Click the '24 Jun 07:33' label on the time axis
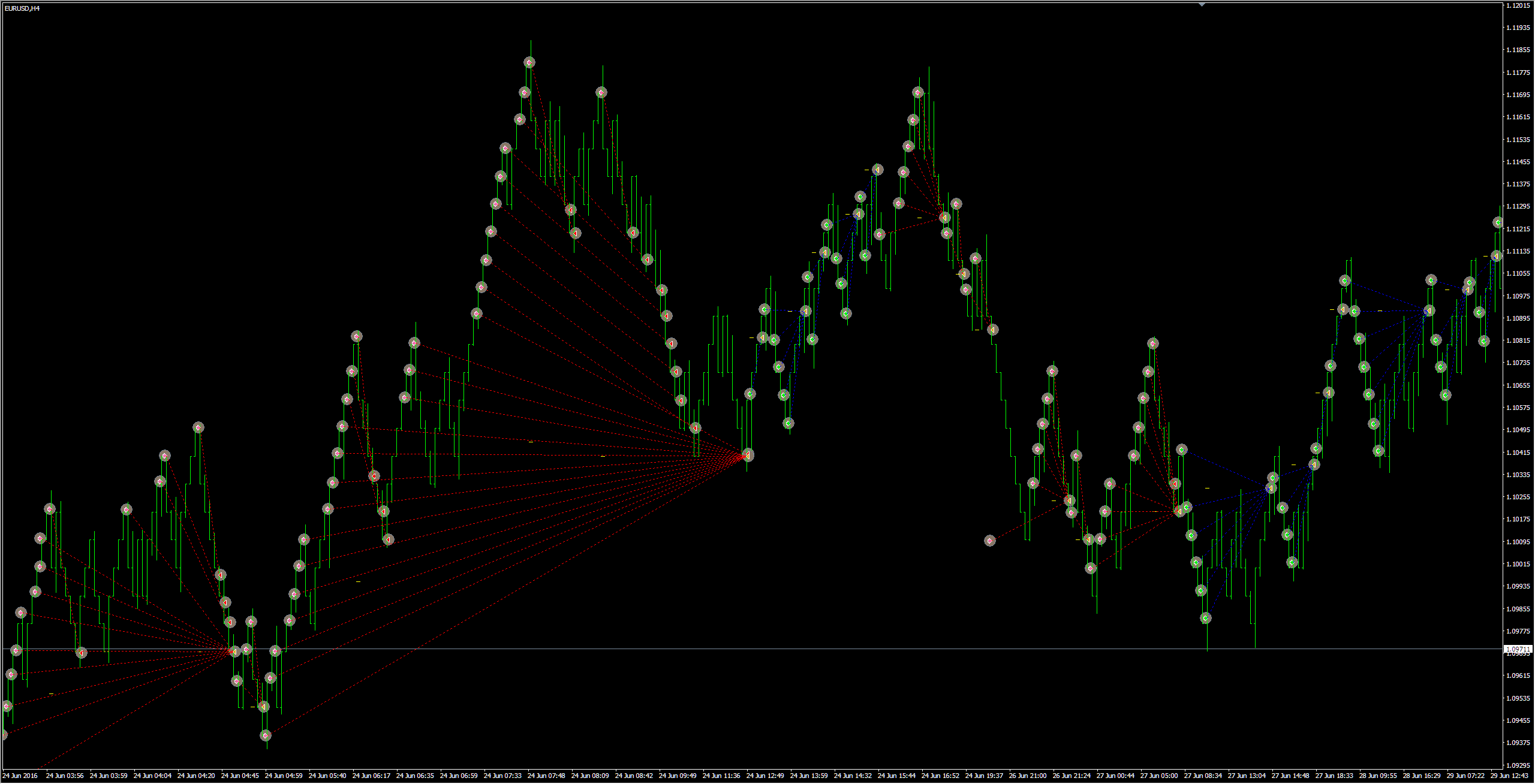This screenshot has width=1535, height=784. (502, 776)
